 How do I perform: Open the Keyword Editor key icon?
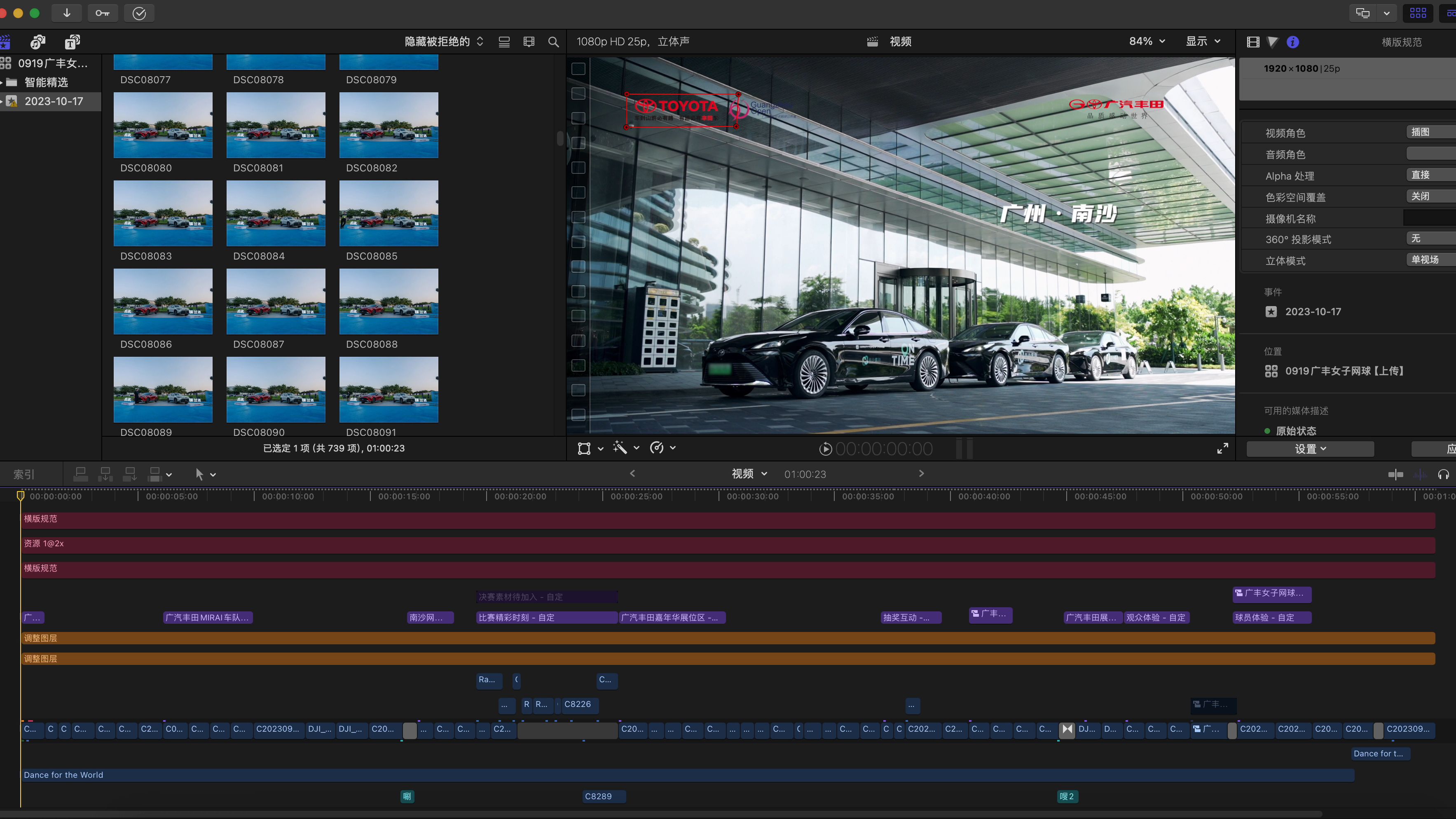click(102, 13)
